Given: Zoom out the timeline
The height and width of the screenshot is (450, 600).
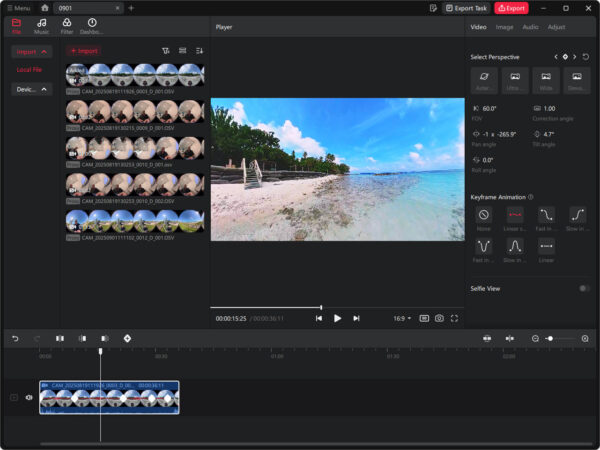Looking at the screenshot, I should tap(535, 339).
